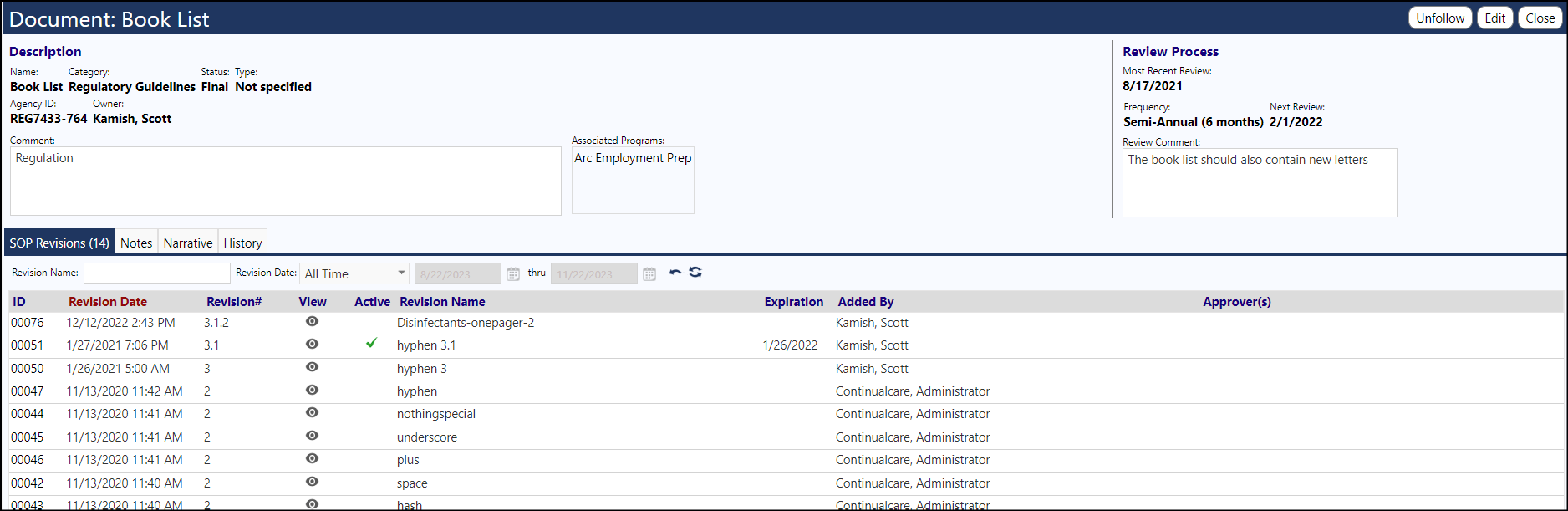View nothingspecial revision eye icon

[x=312, y=413]
